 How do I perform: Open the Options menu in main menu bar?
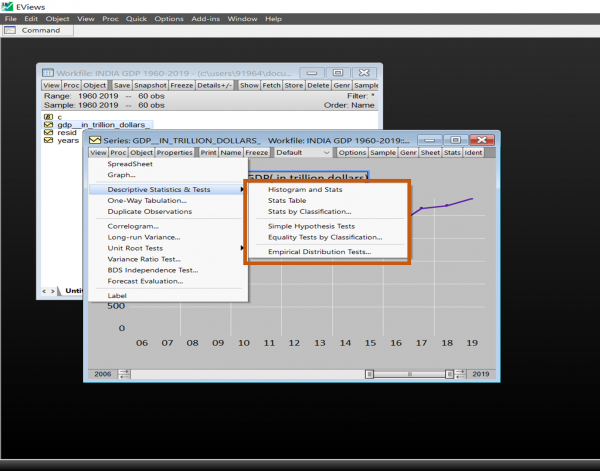(x=169, y=19)
